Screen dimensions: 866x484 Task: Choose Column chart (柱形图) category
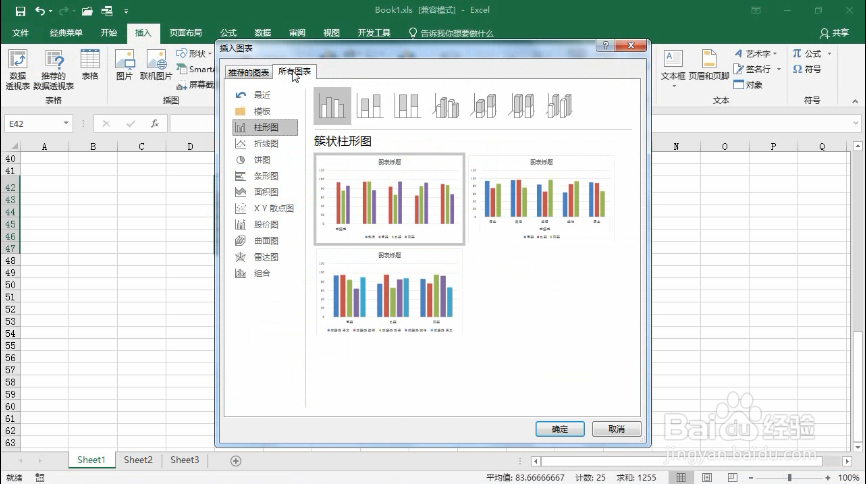tap(265, 128)
